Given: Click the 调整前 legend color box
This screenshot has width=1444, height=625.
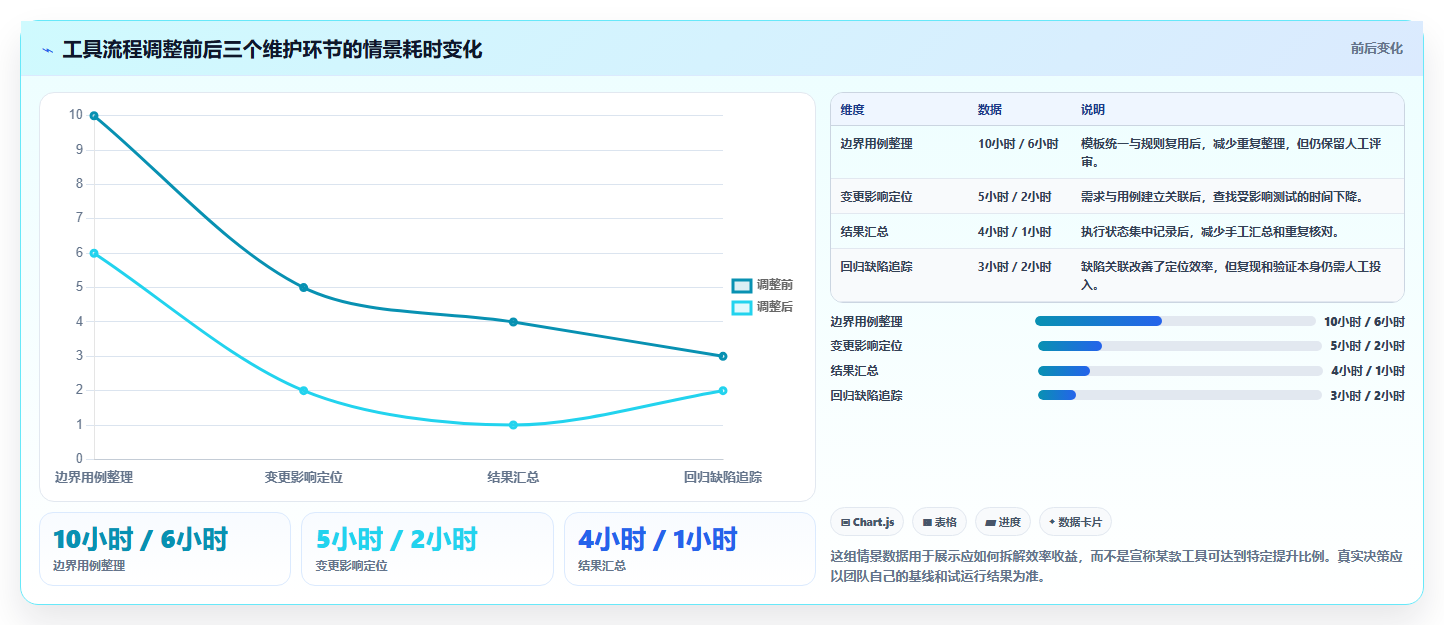Looking at the screenshot, I should tap(741, 285).
